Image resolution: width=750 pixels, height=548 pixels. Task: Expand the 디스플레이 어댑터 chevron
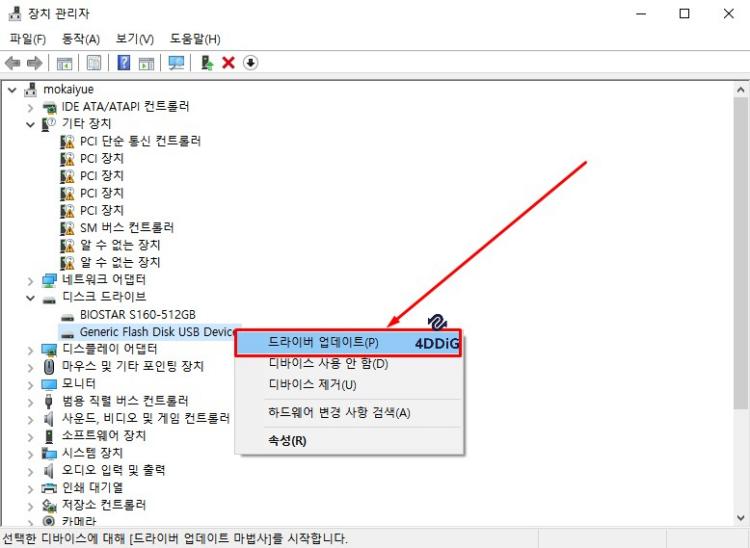30,350
